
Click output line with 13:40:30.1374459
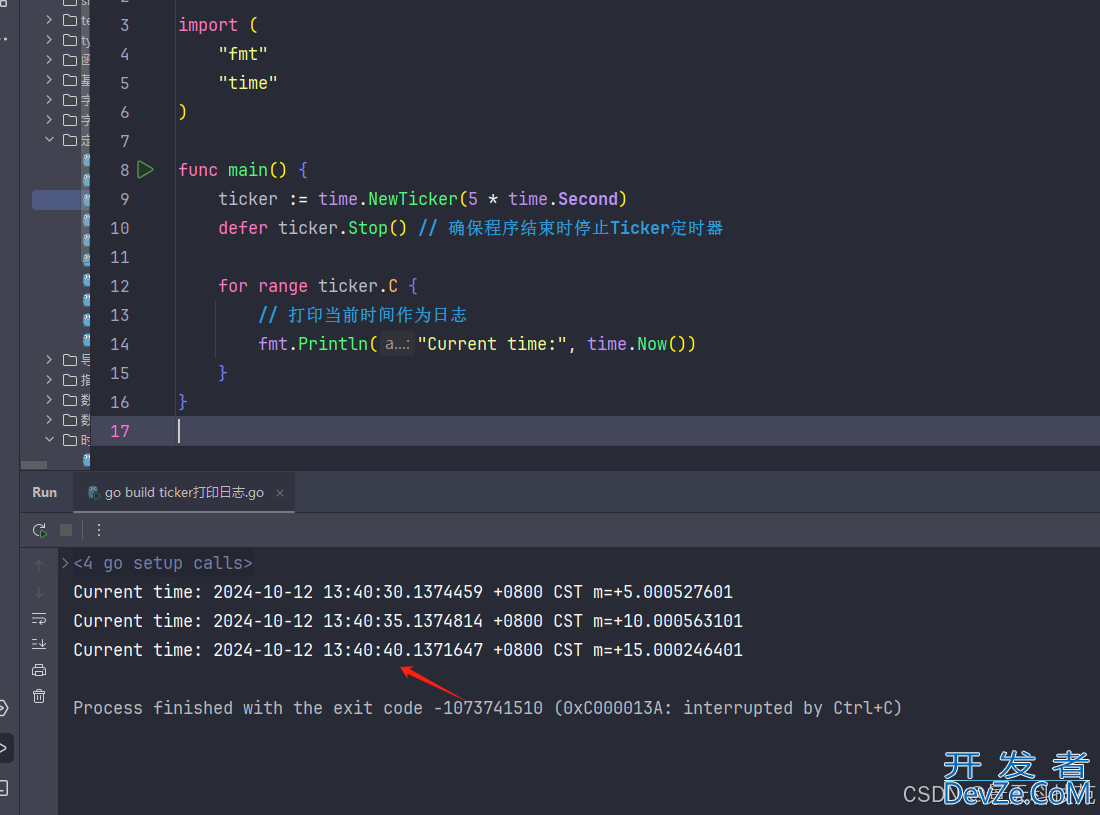tap(403, 592)
